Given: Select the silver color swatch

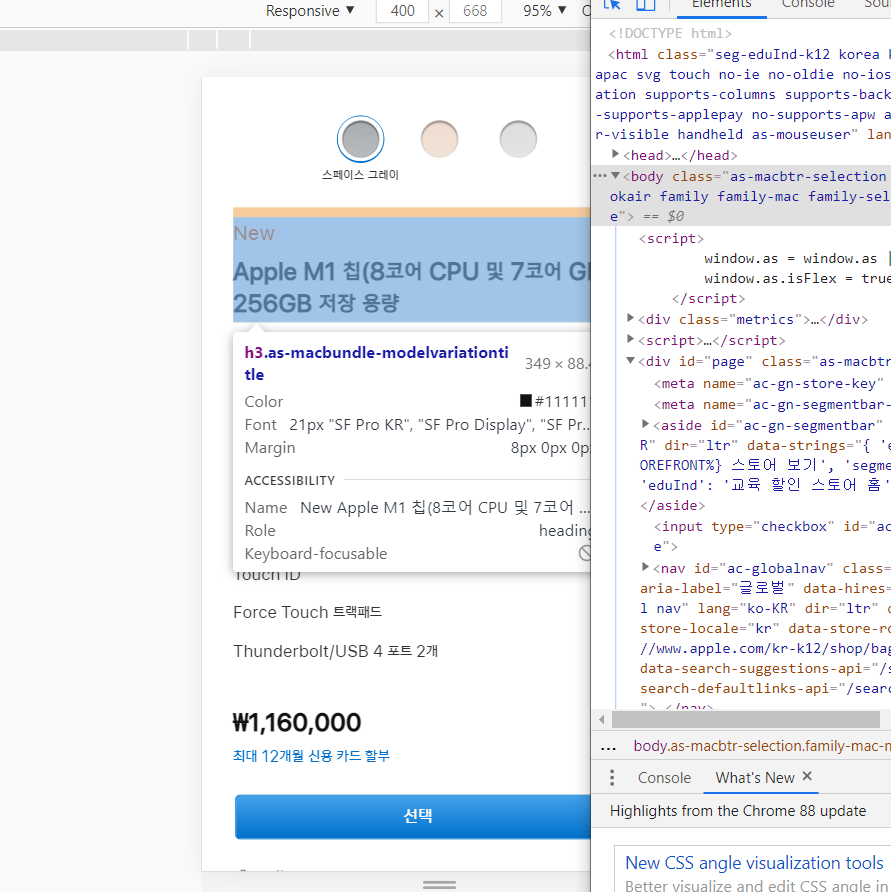Looking at the screenshot, I should [518, 139].
